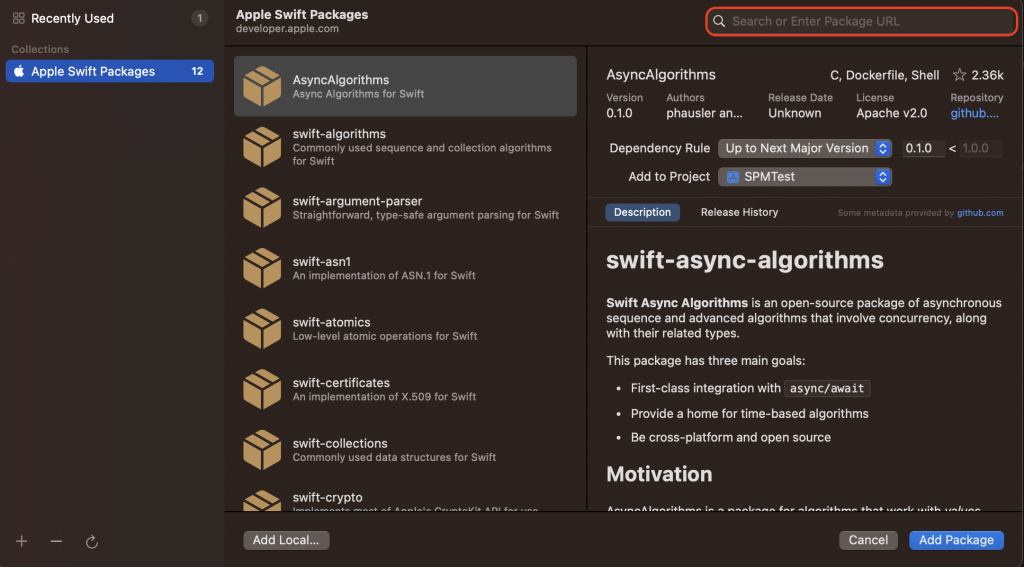Click the swift-atomics package box icon

tap(262, 329)
